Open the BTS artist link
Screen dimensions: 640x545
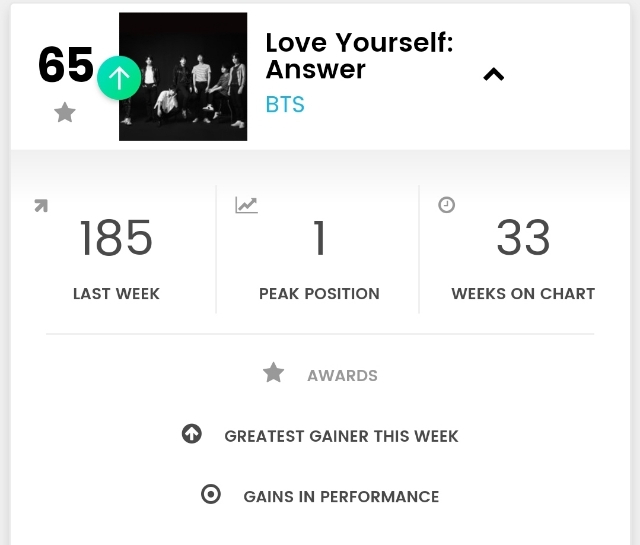click(x=285, y=105)
